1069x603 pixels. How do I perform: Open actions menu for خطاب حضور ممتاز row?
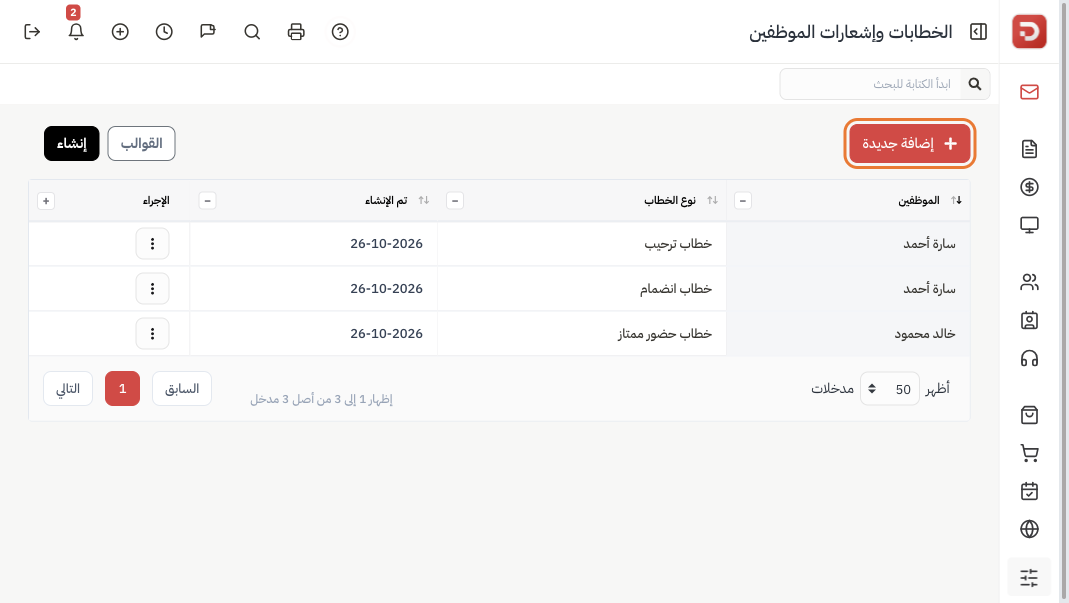tap(152, 334)
